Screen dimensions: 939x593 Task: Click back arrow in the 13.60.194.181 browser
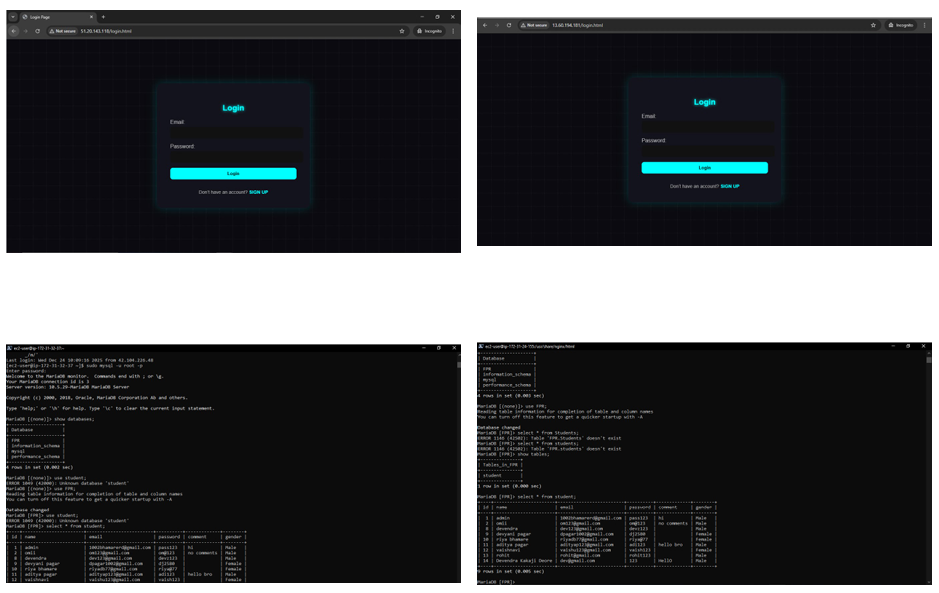click(x=485, y=25)
